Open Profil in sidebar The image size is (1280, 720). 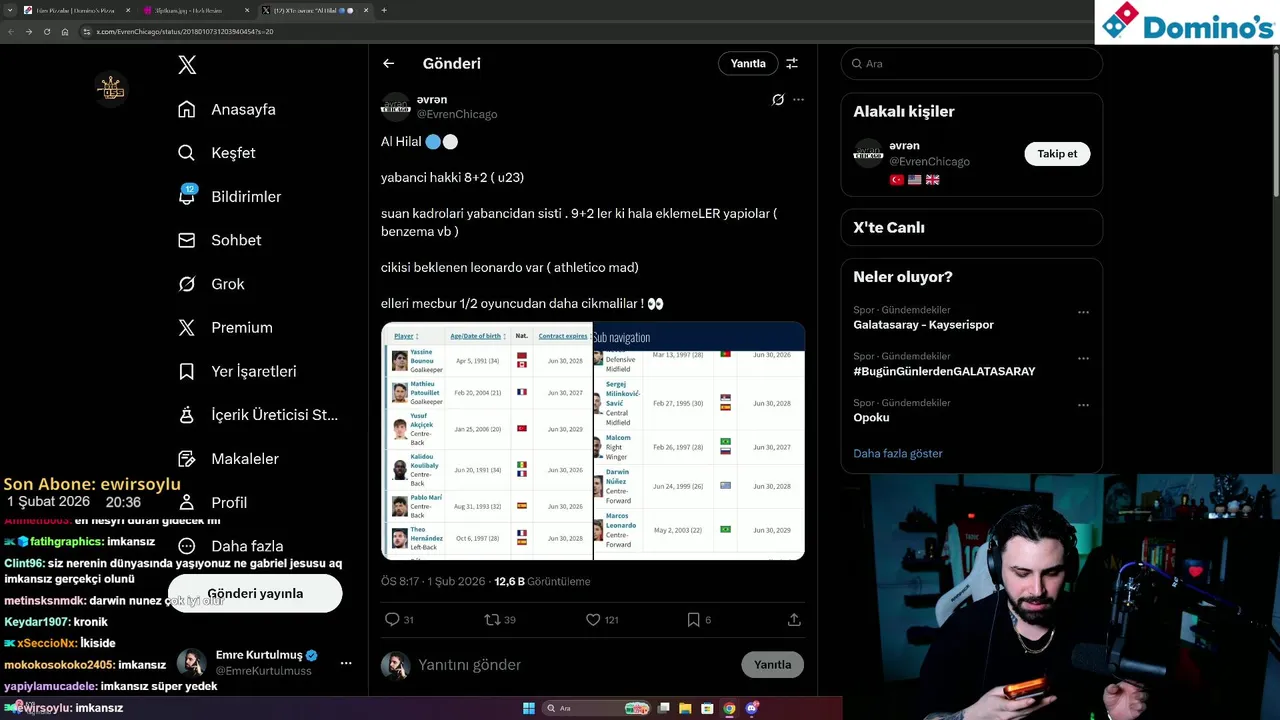pos(212,502)
